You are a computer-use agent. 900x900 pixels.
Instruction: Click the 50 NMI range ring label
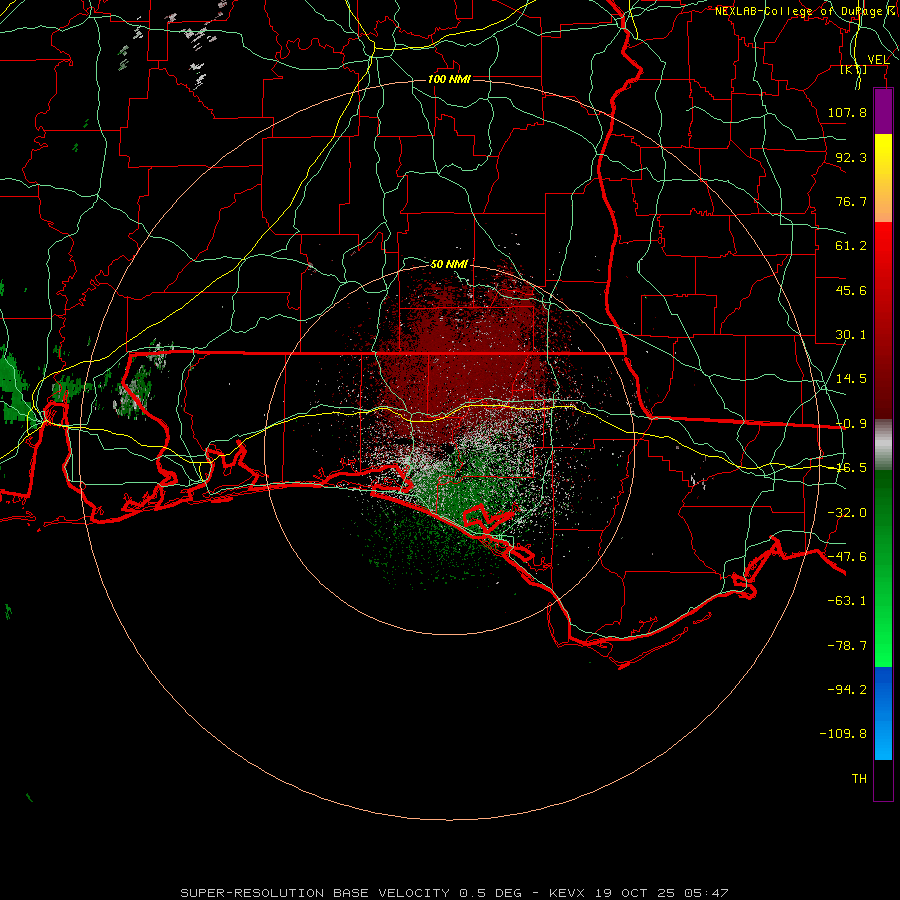(449, 264)
